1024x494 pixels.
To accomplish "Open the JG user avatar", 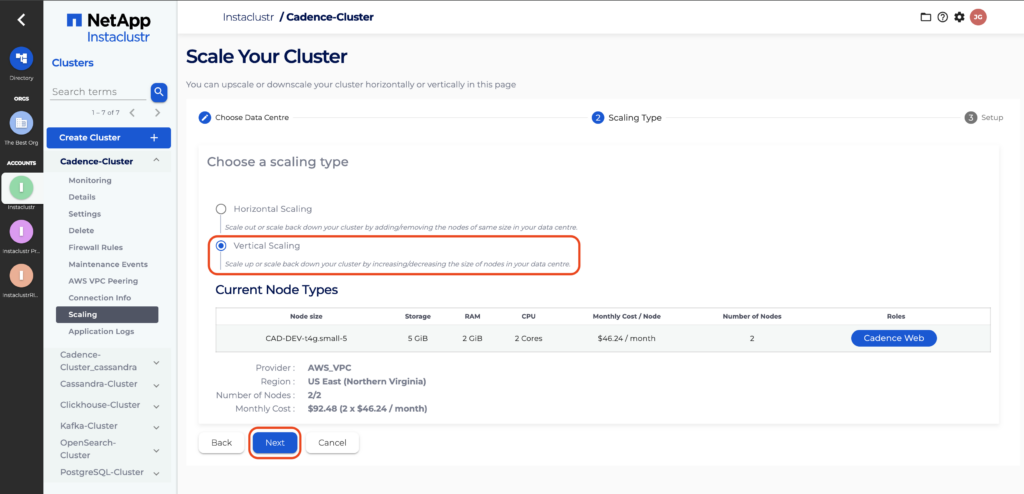I will tap(978, 17).
